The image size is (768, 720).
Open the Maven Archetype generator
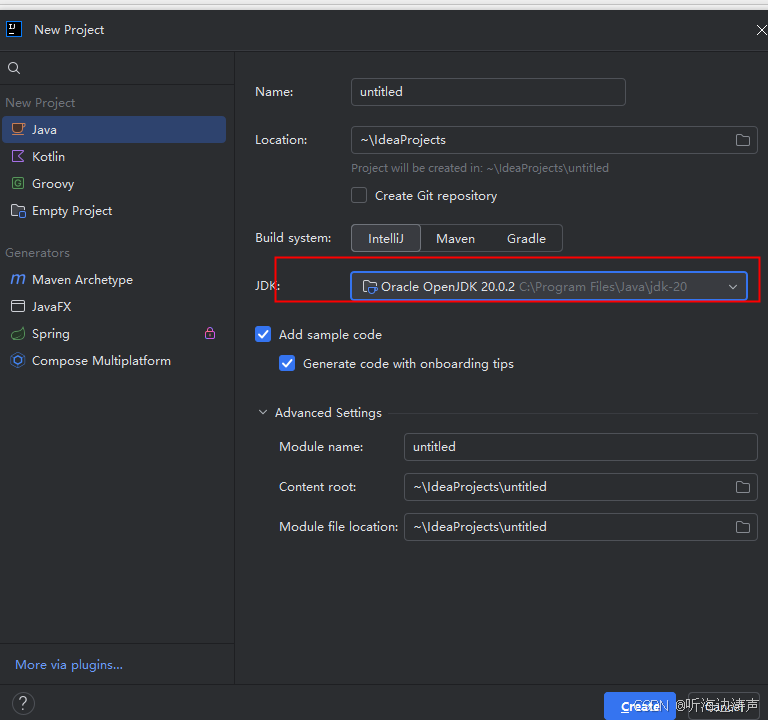114,280
